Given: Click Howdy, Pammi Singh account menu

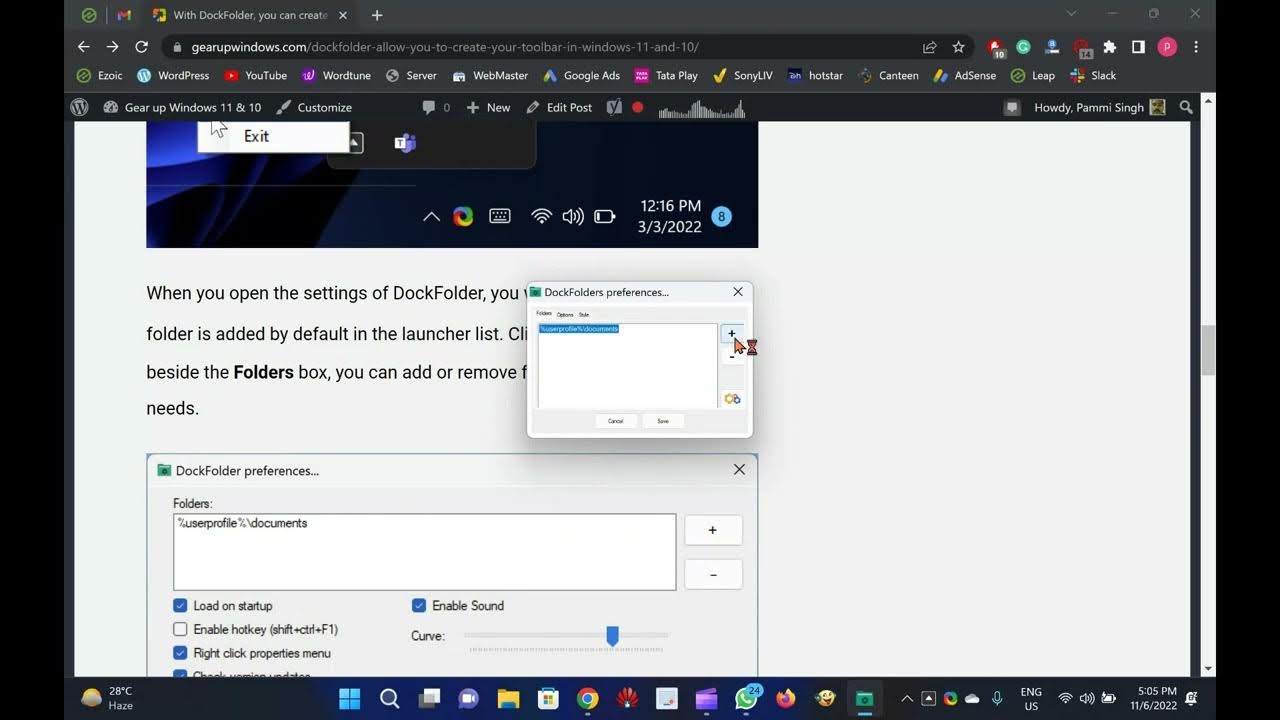Looking at the screenshot, I should pyautogui.click(x=1099, y=107).
